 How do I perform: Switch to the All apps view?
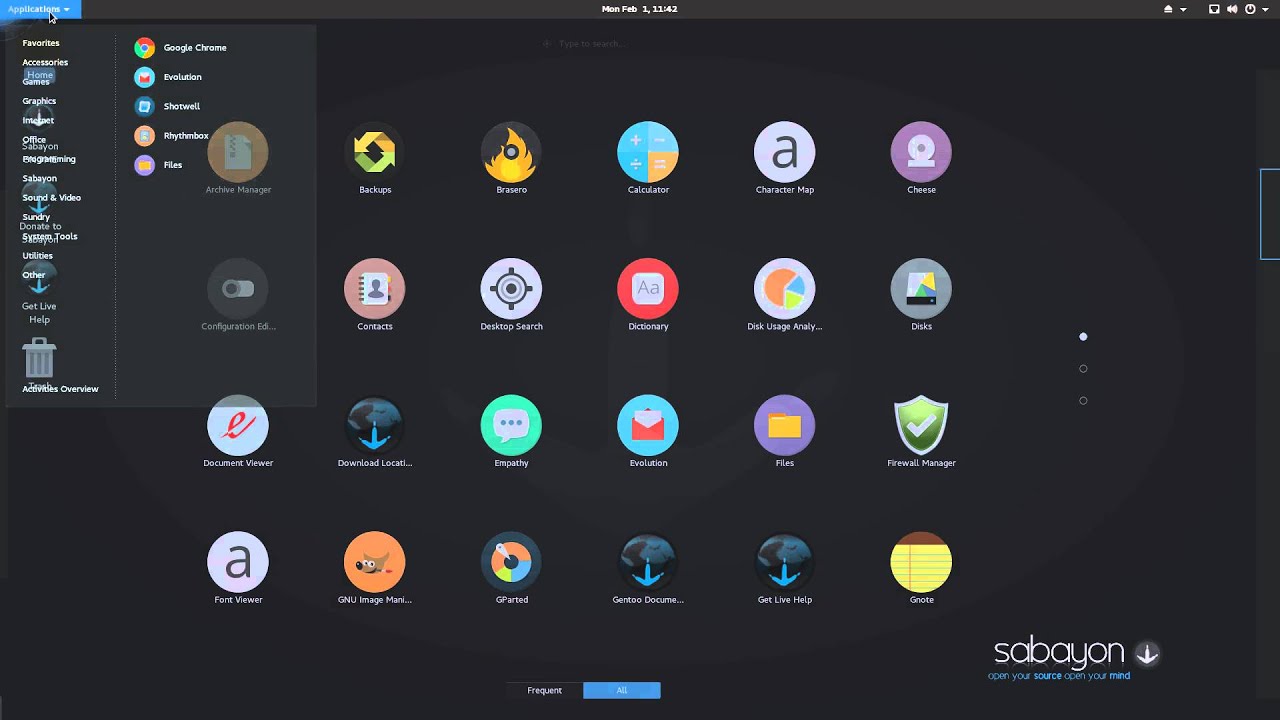pos(622,690)
